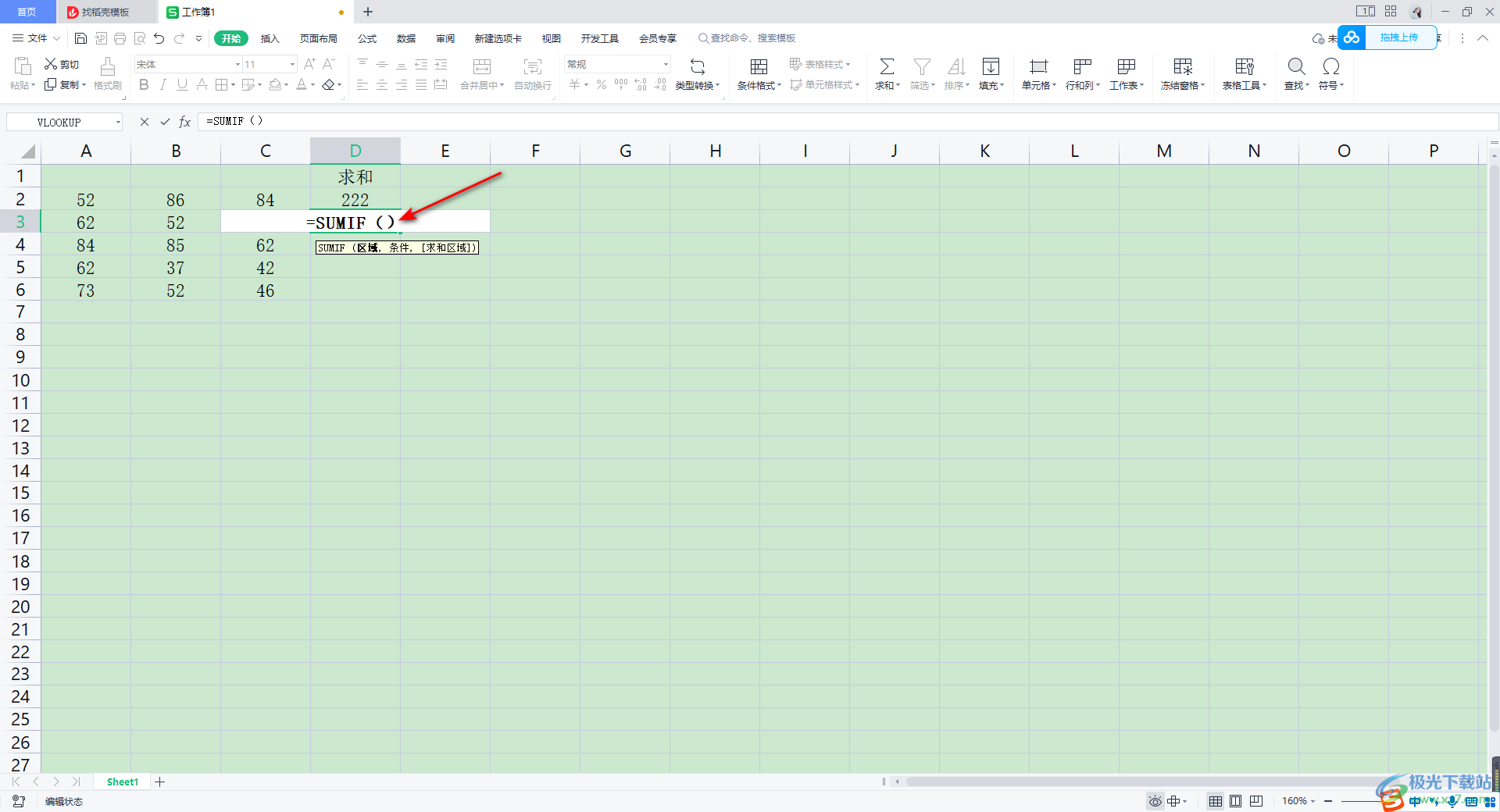
Task: Click the Type Conversion (类型转换) icon
Action: point(698,66)
